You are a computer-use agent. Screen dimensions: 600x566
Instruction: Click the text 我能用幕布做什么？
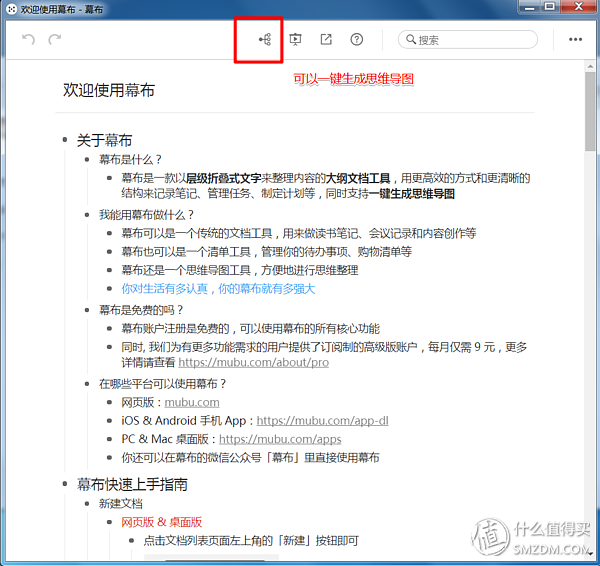(x=147, y=215)
